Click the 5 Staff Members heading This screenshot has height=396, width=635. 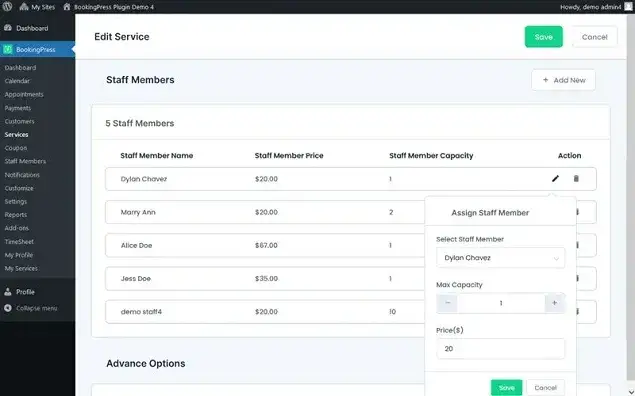(x=140, y=123)
